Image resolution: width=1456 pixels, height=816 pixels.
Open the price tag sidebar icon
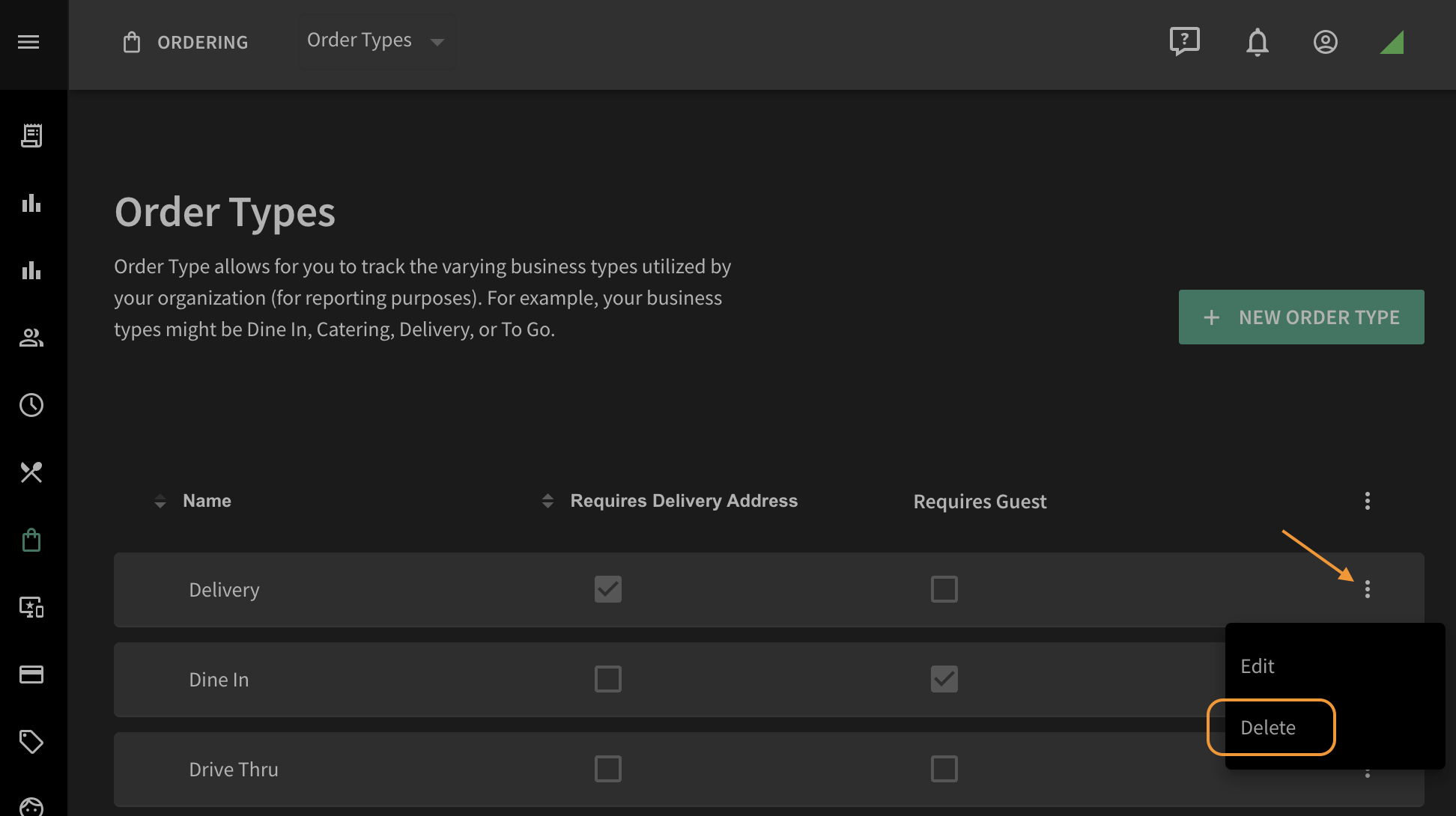[x=31, y=742]
